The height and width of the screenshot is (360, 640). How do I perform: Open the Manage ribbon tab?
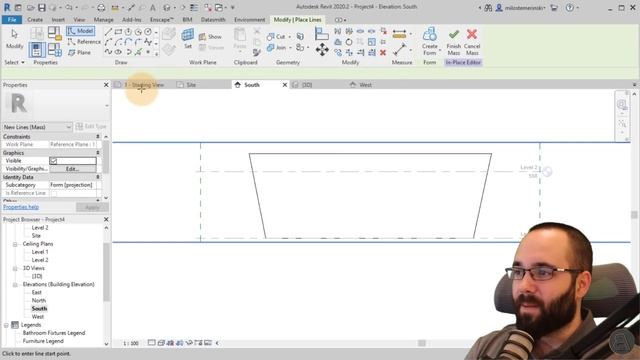click(x=104, y=20)
